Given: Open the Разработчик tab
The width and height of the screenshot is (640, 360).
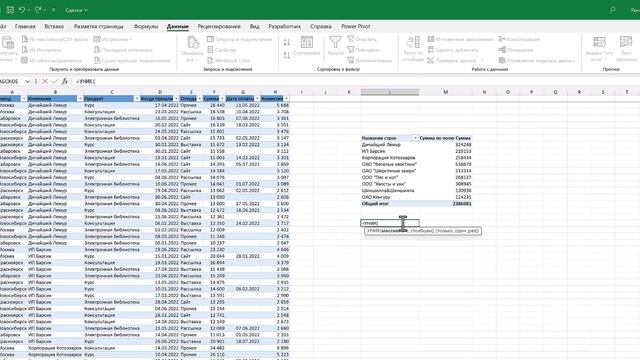Looking at the screenshot, I should coord(284,26).
